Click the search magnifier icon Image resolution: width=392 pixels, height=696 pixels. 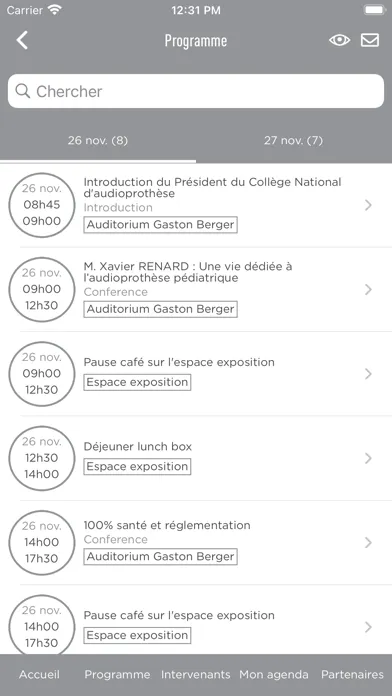point(23,91)
